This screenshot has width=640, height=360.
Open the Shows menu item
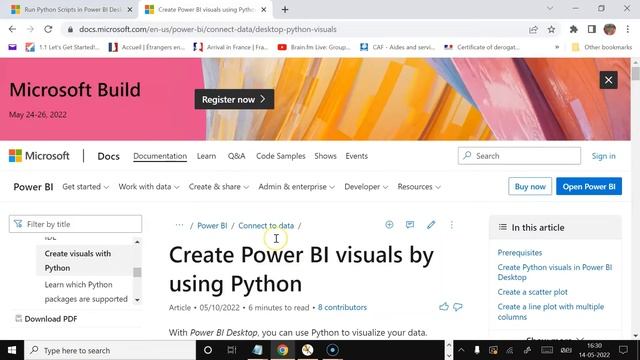(x=325, y=156)
